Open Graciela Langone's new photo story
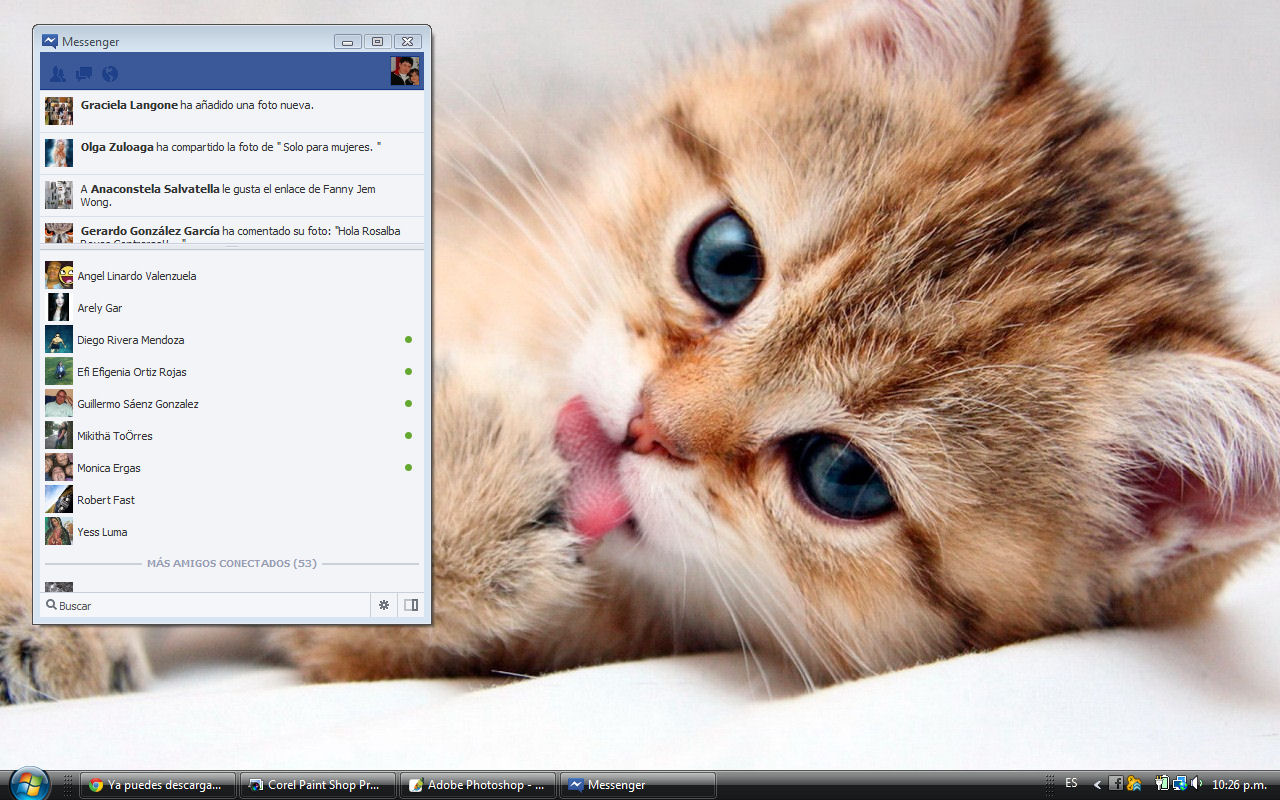The height and width of the screenshot is (800, 1280). point(232,111)
